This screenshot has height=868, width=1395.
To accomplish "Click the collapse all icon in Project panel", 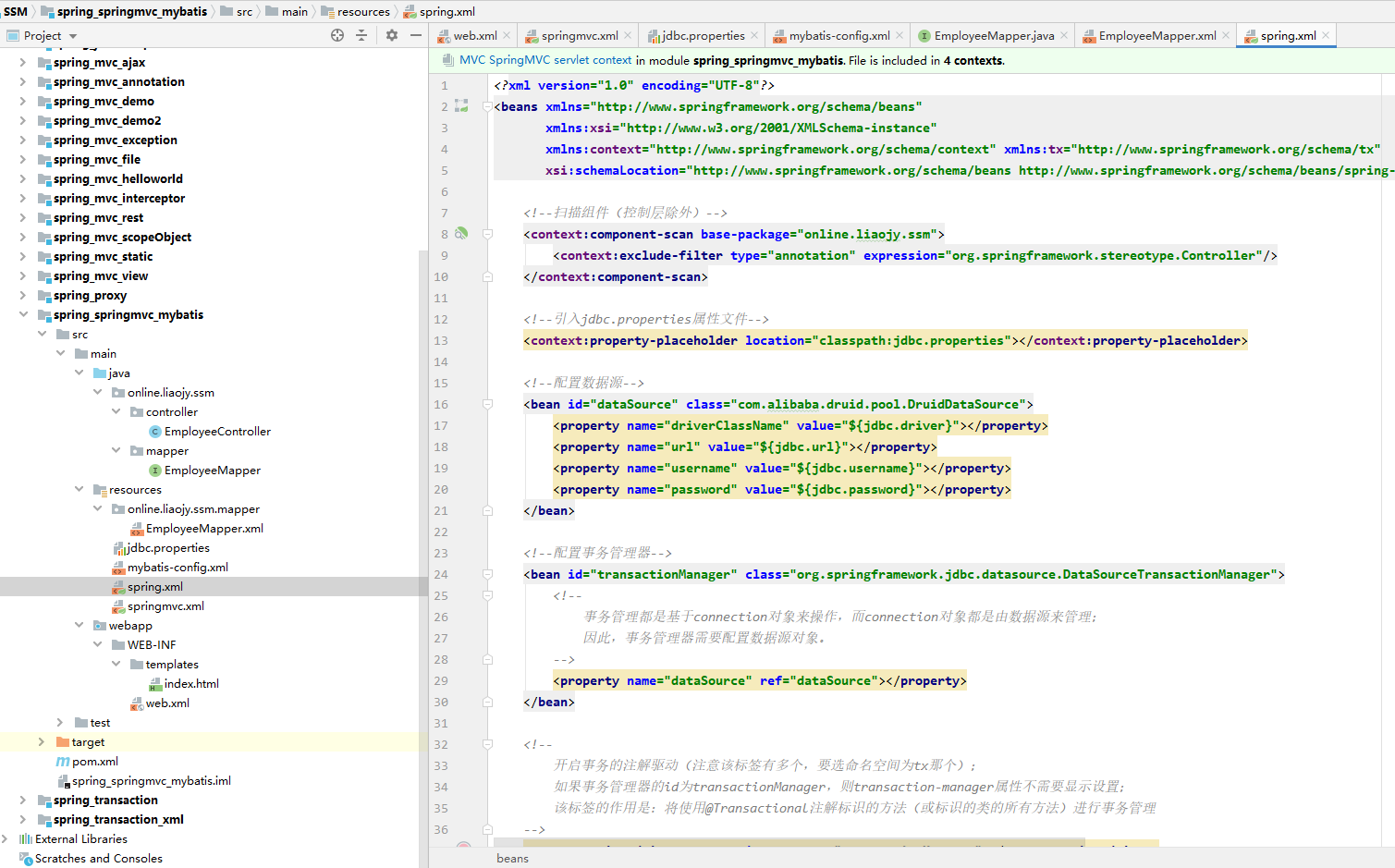I will 361,35.
